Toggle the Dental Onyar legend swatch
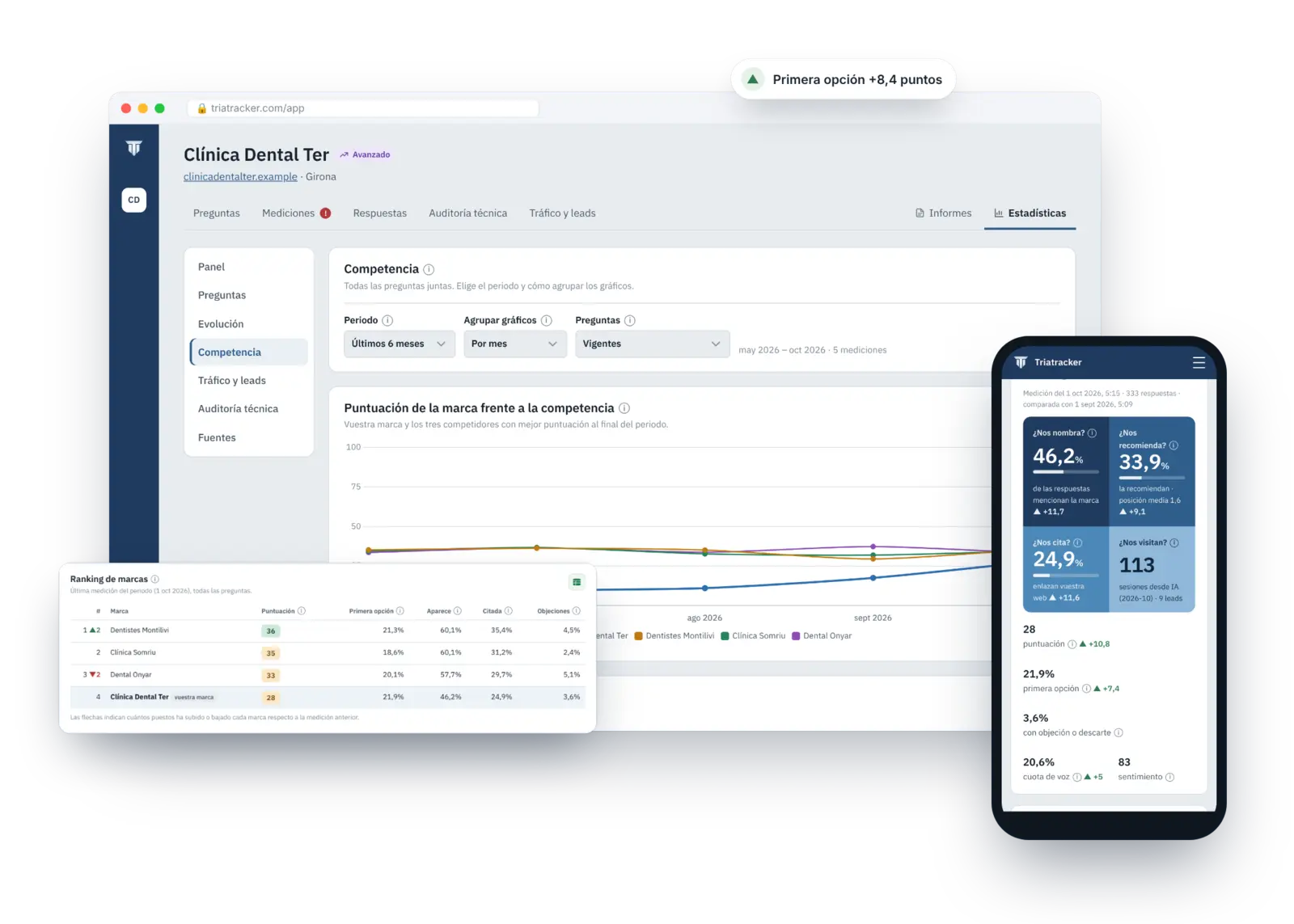This screenshot has width=1294, height=924. pos(796,636)
